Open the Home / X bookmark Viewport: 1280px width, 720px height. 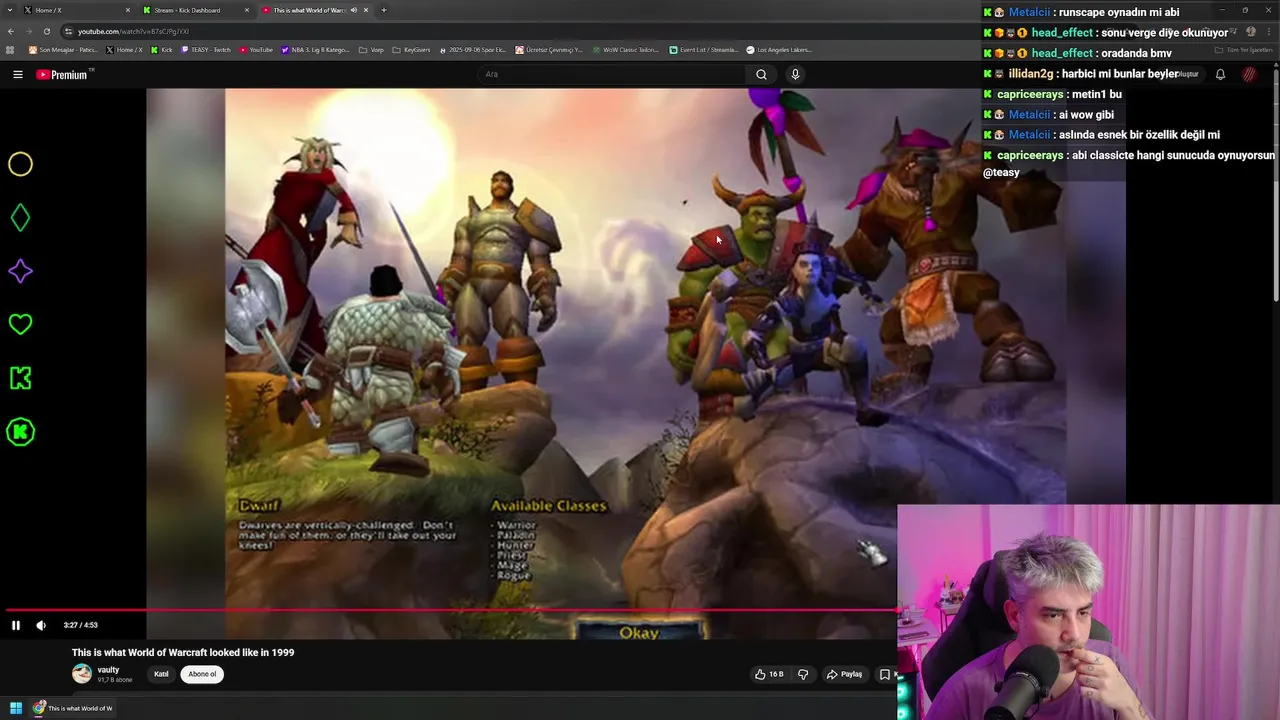coord(123,50)
